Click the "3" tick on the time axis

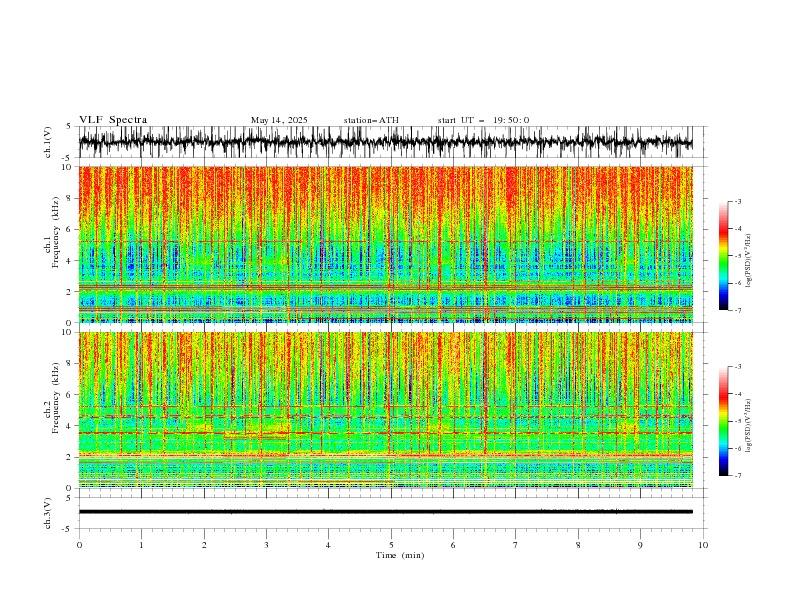click(x=266, y=545)
